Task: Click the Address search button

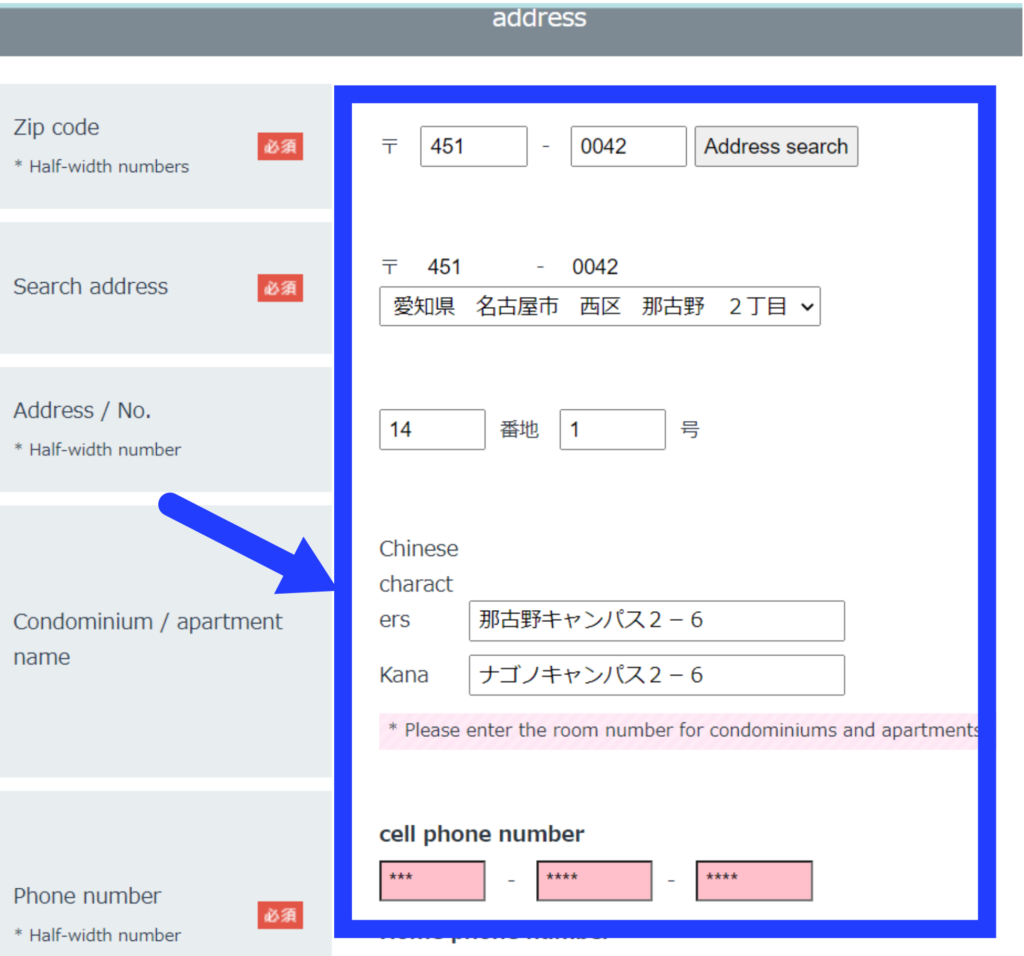Action: [776, 146]
